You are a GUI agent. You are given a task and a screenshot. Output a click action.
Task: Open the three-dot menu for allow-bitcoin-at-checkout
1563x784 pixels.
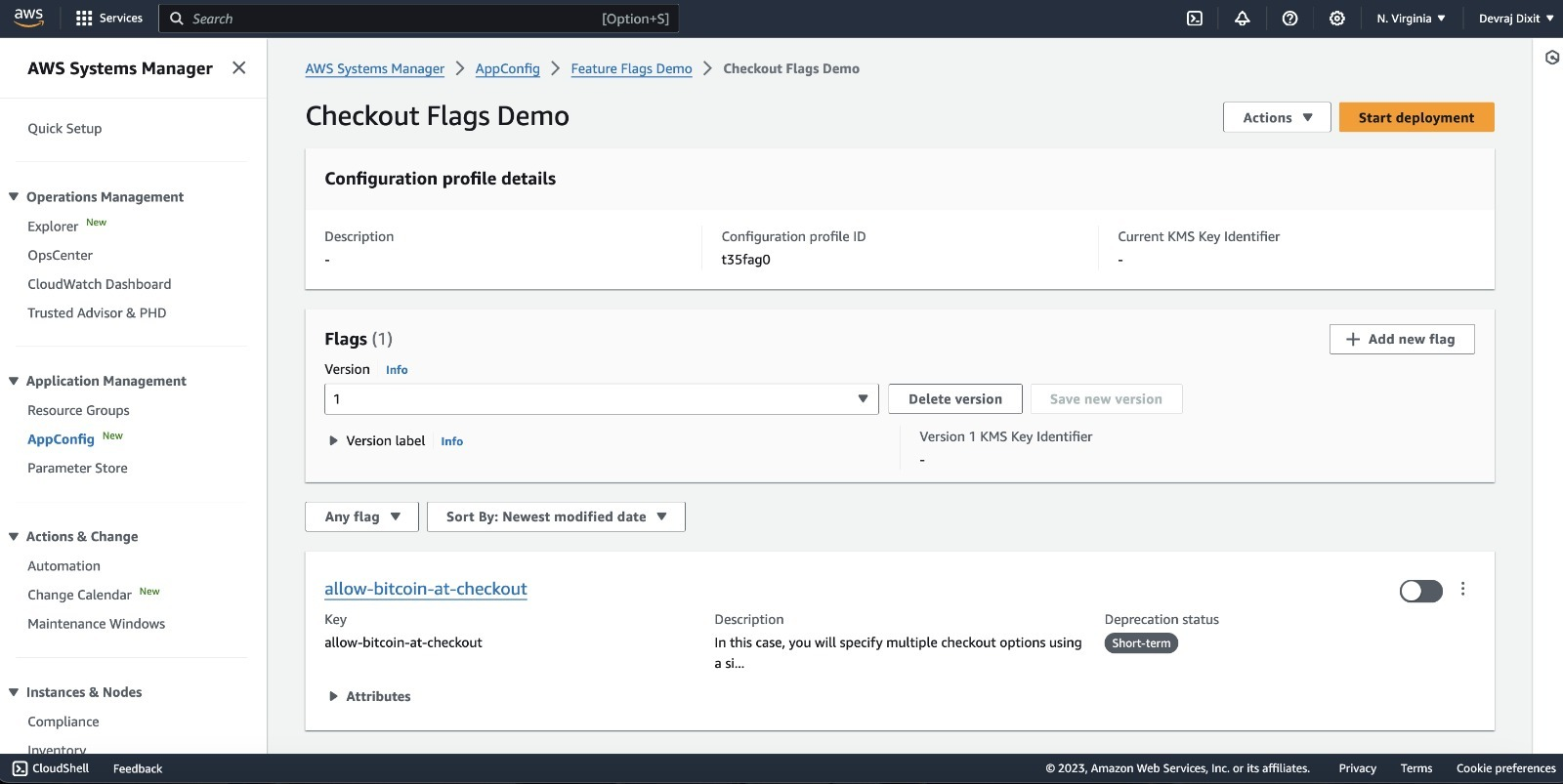[x=1462, y=589]
